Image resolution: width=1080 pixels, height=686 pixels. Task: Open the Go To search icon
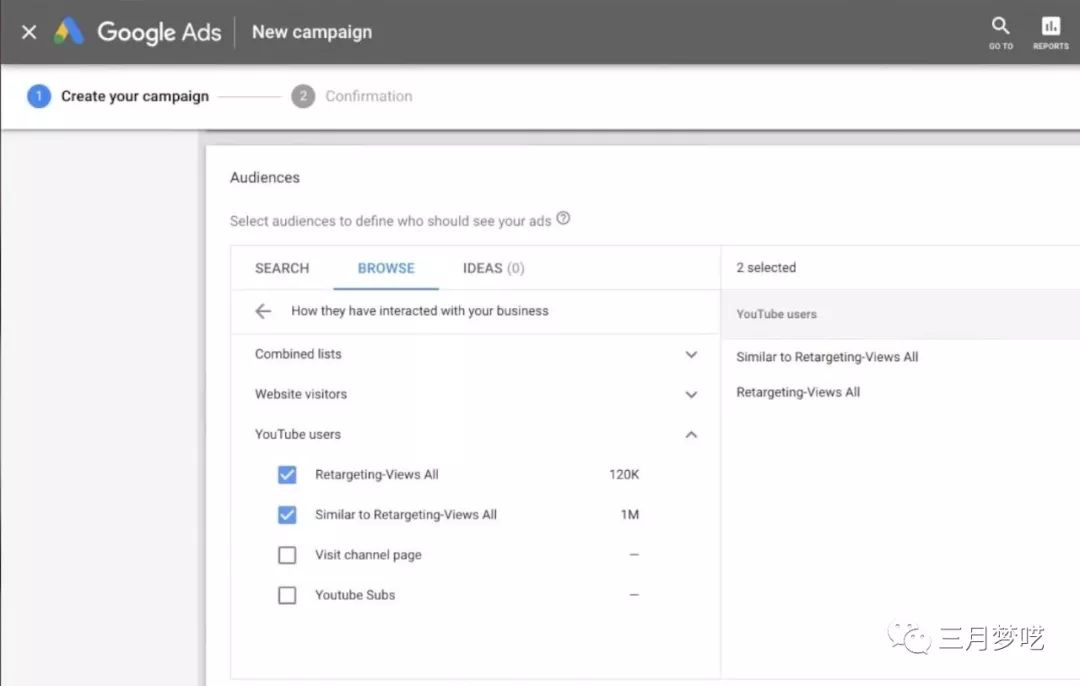tap(1000, 32)
